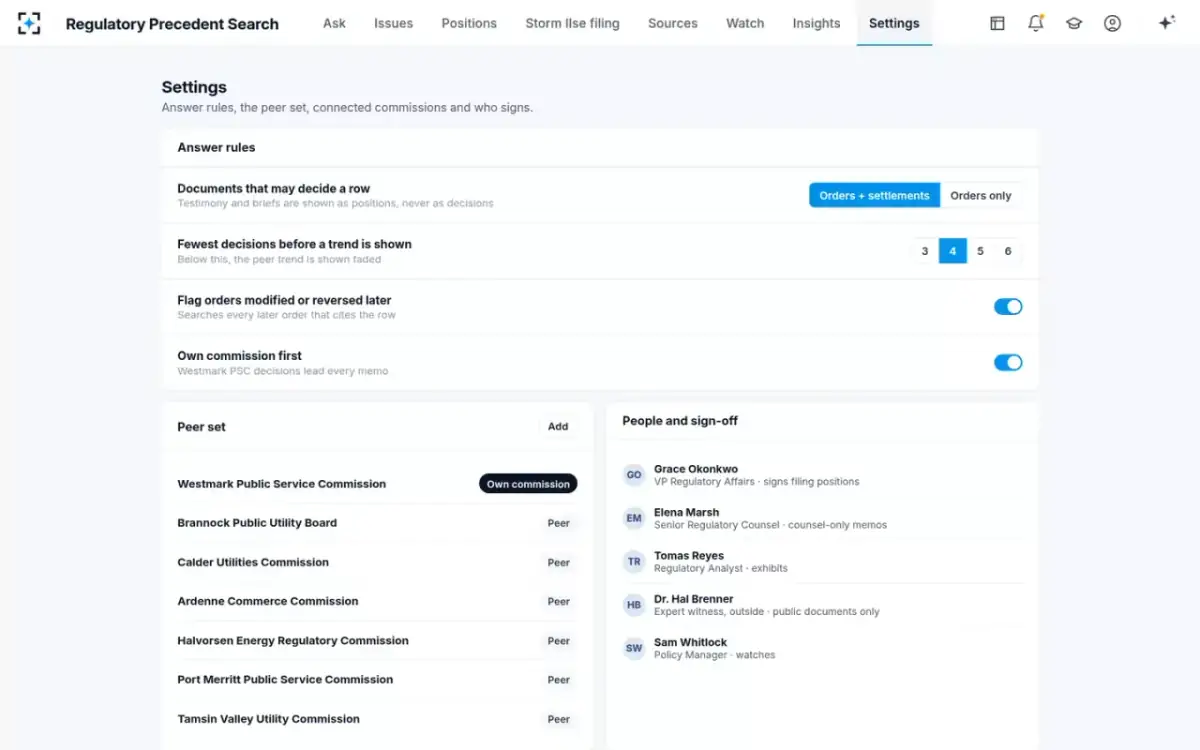Open the layout panel icon

[997, 23]
